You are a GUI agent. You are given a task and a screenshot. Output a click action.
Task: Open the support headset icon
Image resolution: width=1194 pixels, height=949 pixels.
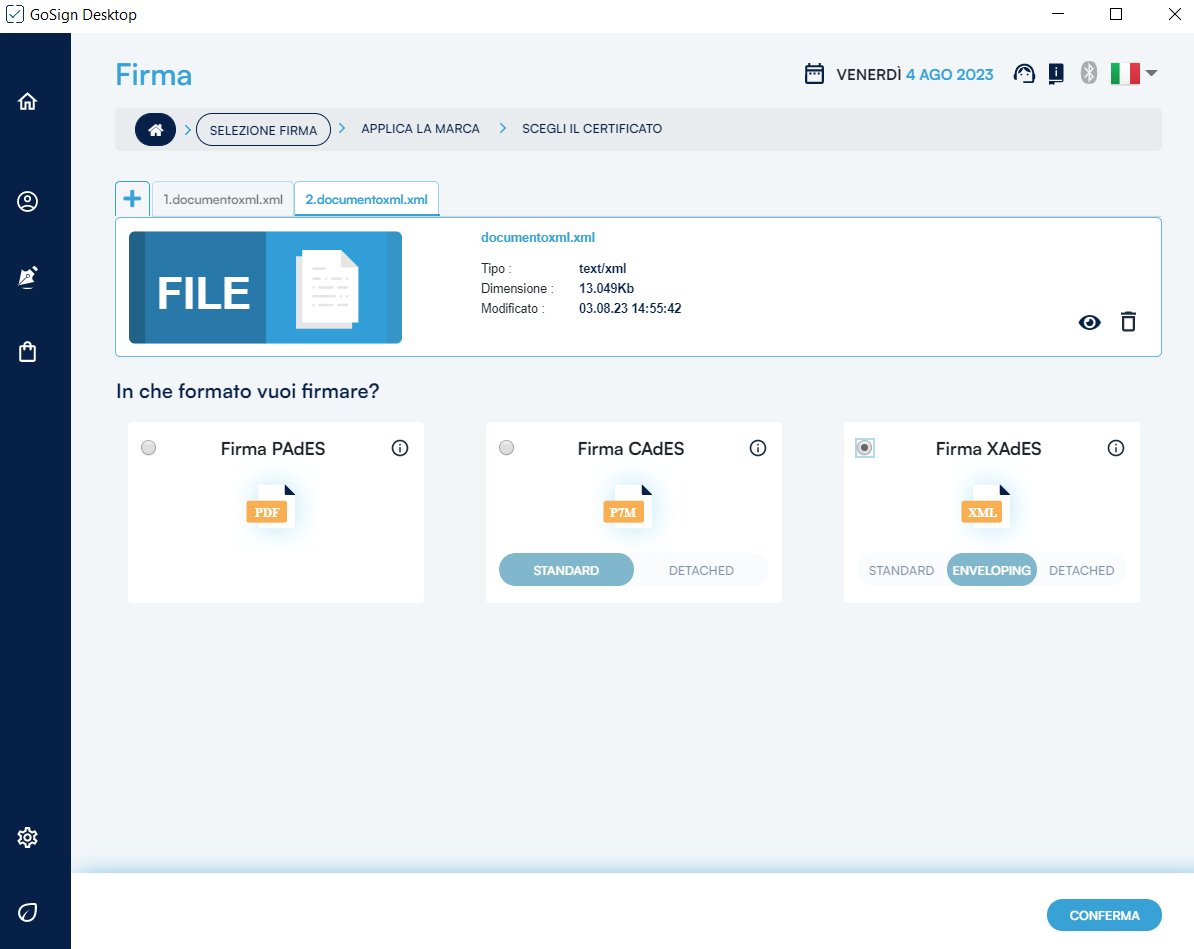pos(1024,74)
